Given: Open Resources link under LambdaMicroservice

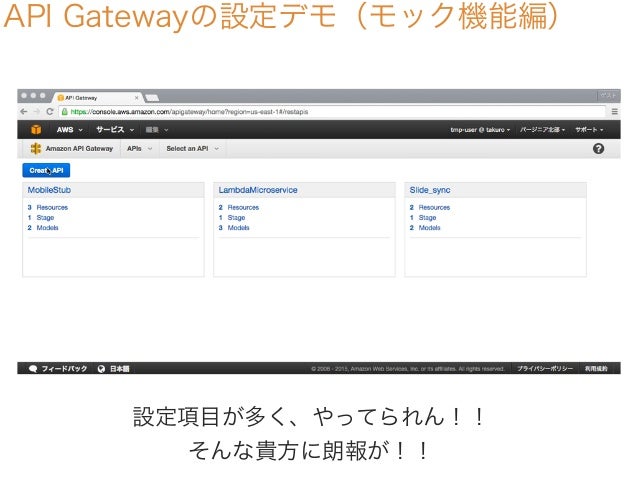Looking at the screenshot, I should (243, 208).
